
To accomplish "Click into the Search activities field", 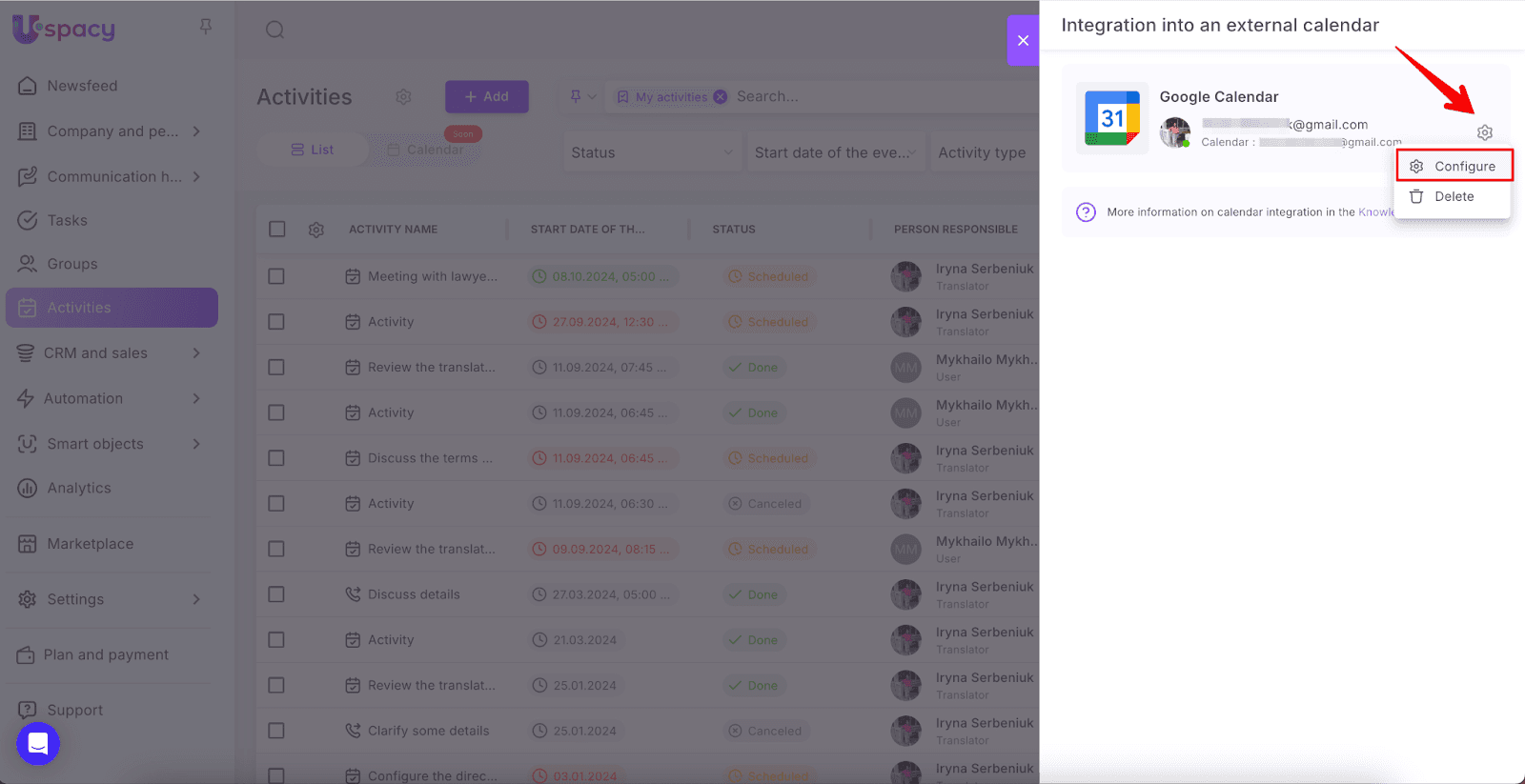I will tap(858, 96).
